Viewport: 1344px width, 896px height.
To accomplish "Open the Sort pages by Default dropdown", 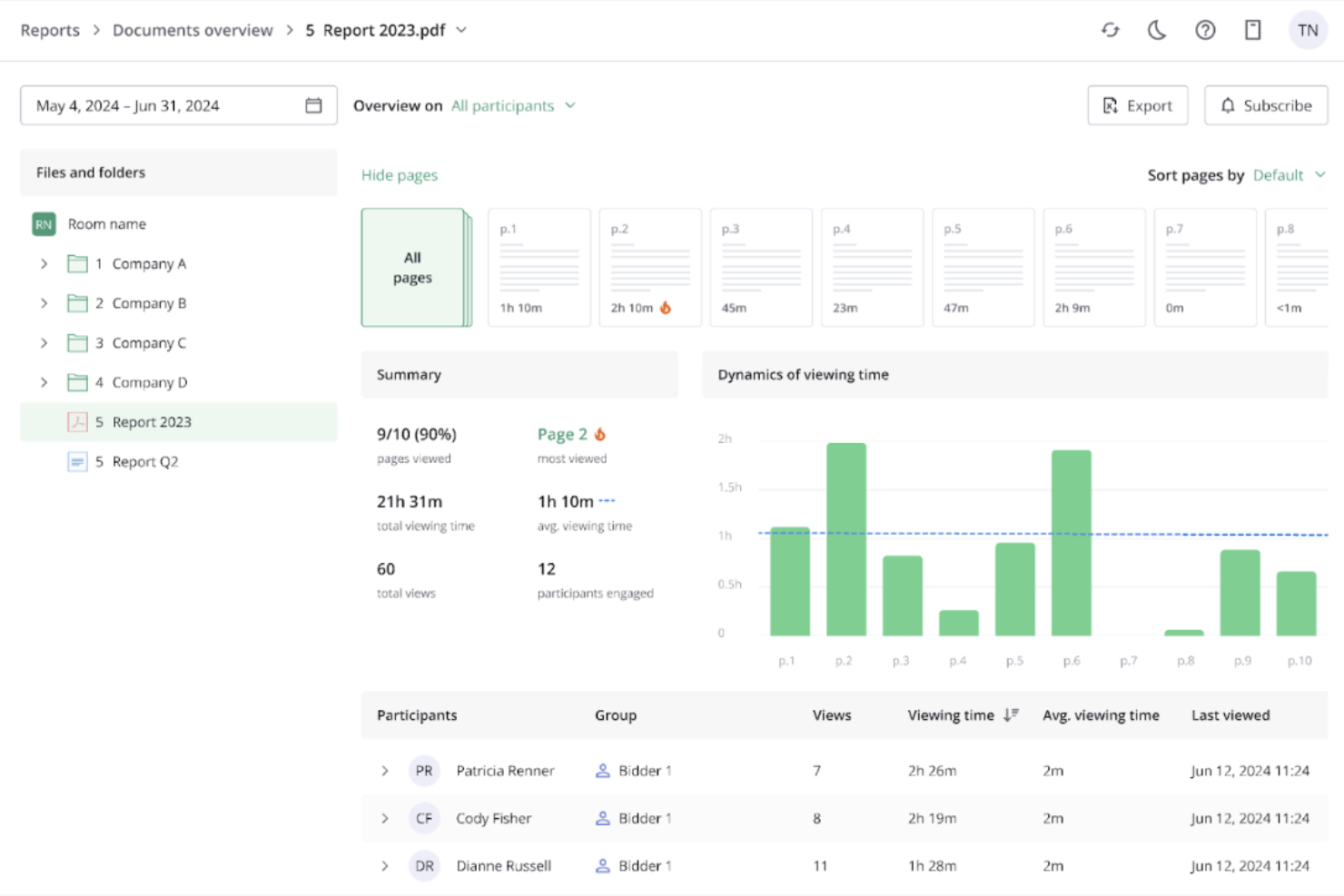I will click(1289, 175).
